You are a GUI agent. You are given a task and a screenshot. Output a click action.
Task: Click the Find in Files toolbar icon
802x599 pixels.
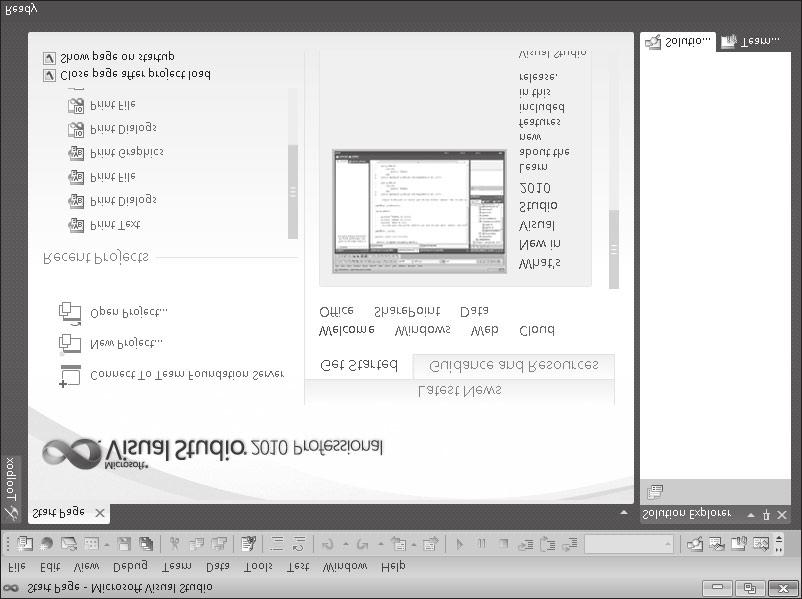(x=248, y=544)
